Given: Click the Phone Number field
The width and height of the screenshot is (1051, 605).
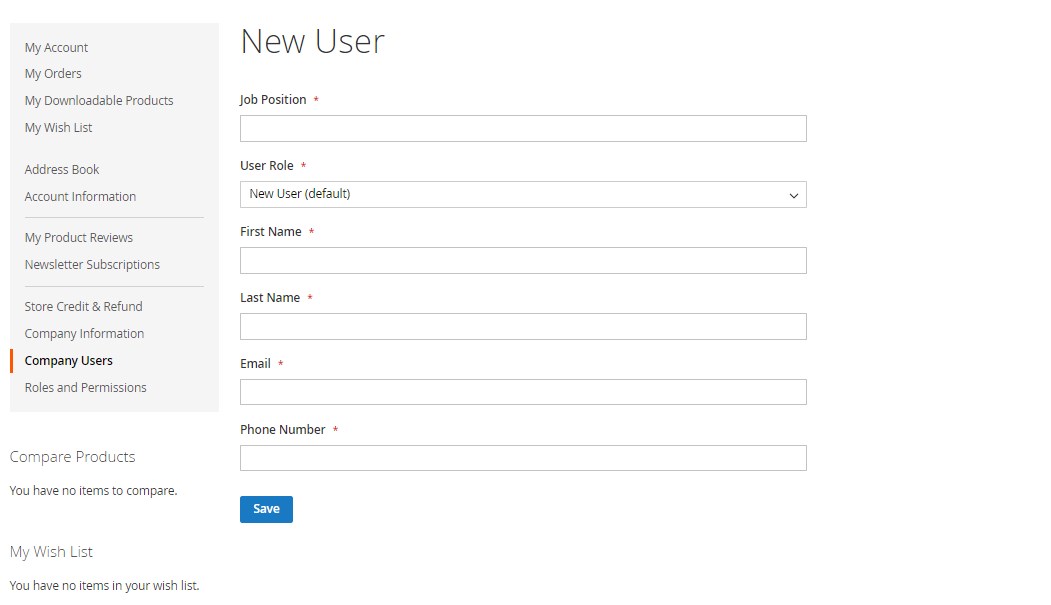Looking at the screenshot, I should (522, 458).
